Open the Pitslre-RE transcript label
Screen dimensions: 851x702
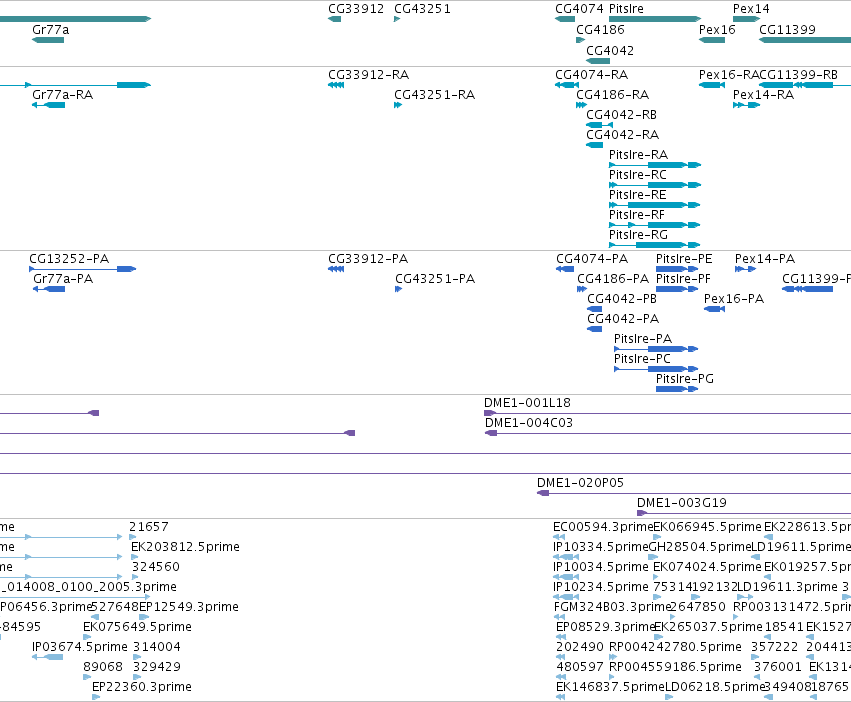click(x=638, y=195)
